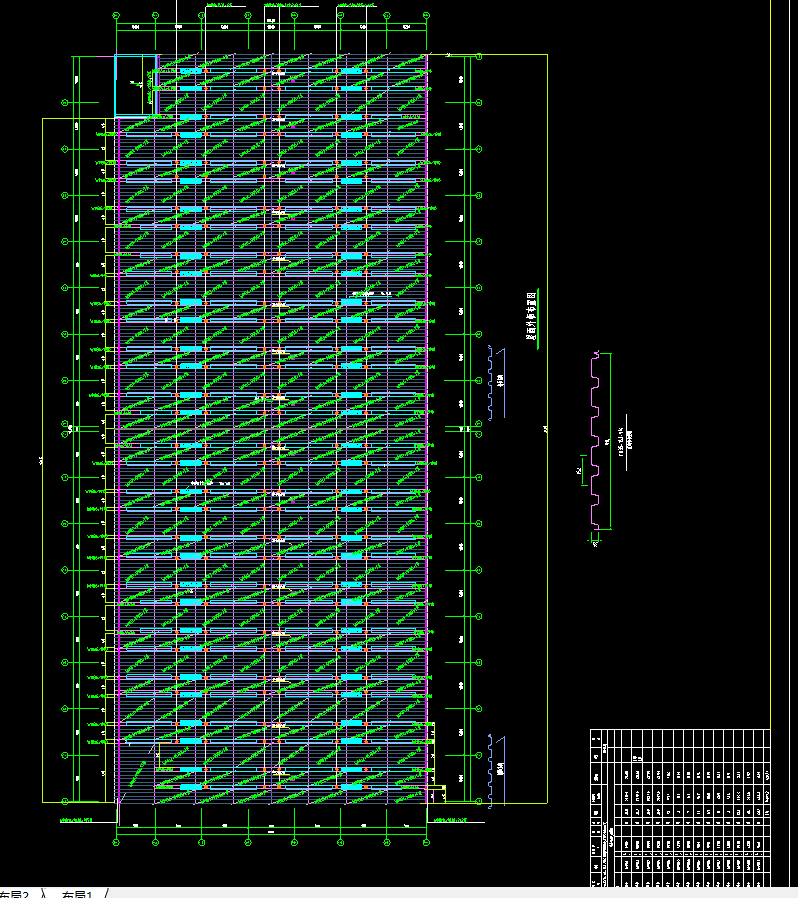Select the 屋面外板布置图 drawing title text

532,316
